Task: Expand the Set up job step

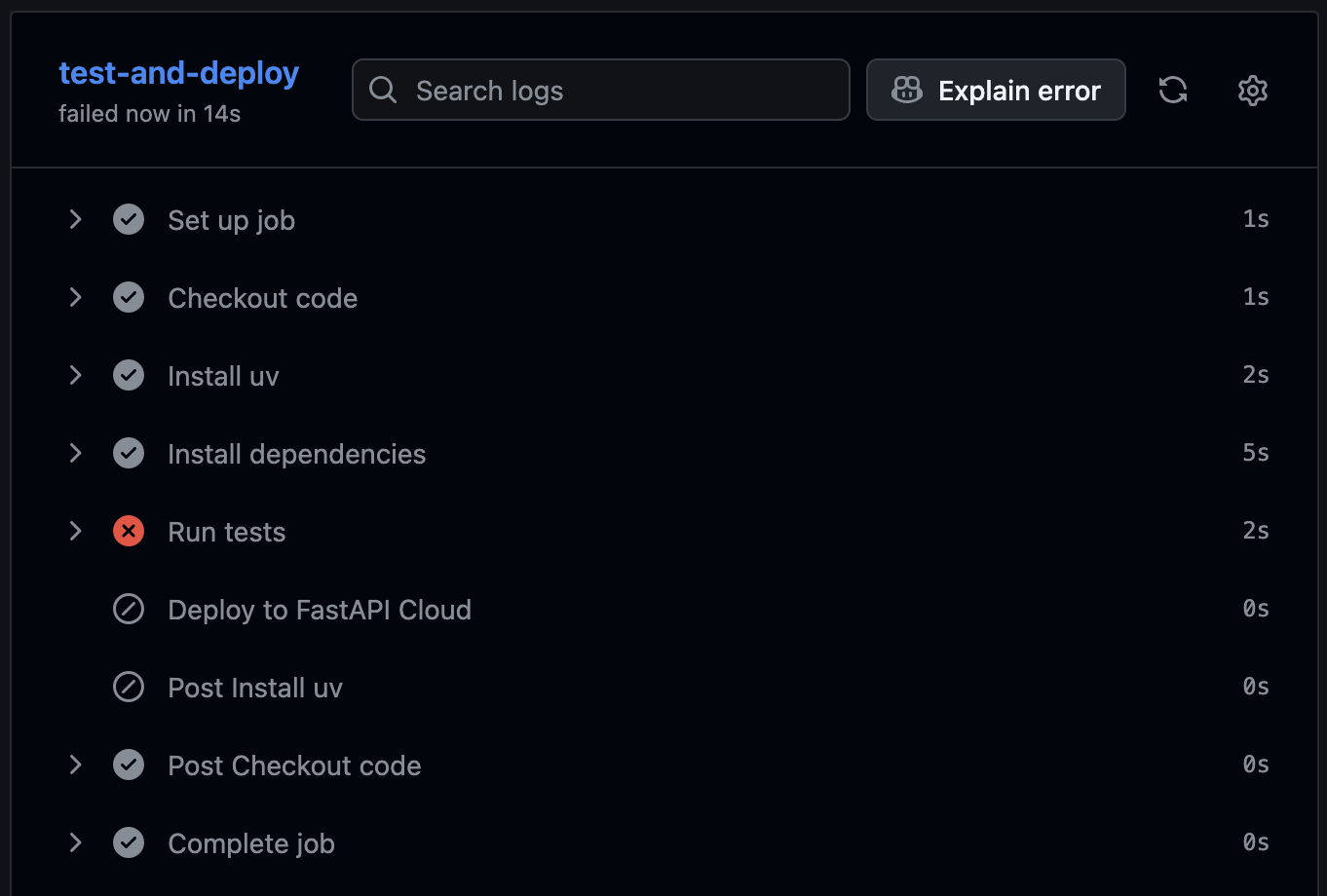Action: point(75,220)
